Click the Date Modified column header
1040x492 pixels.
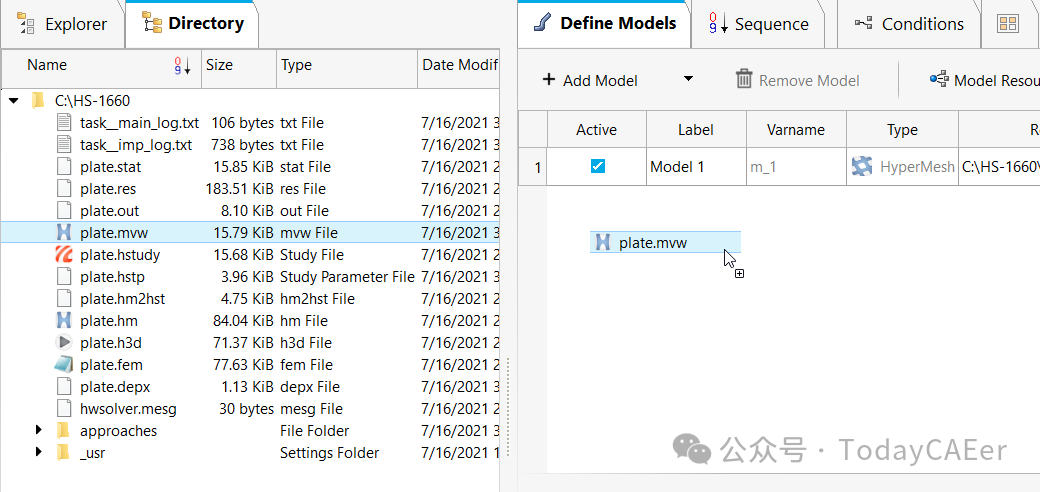coord(459,65)
